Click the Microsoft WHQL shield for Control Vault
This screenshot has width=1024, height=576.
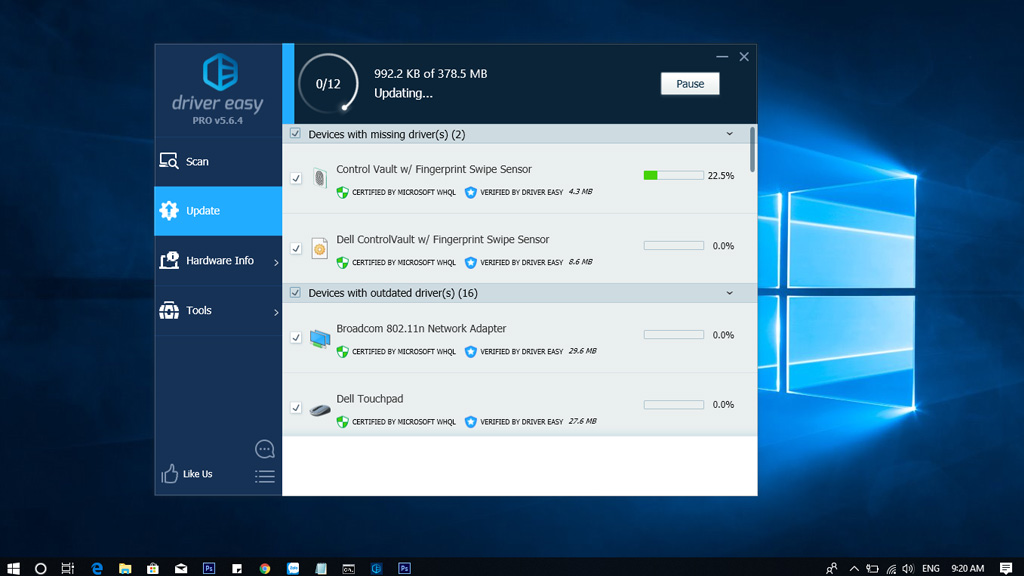[342, 192]
